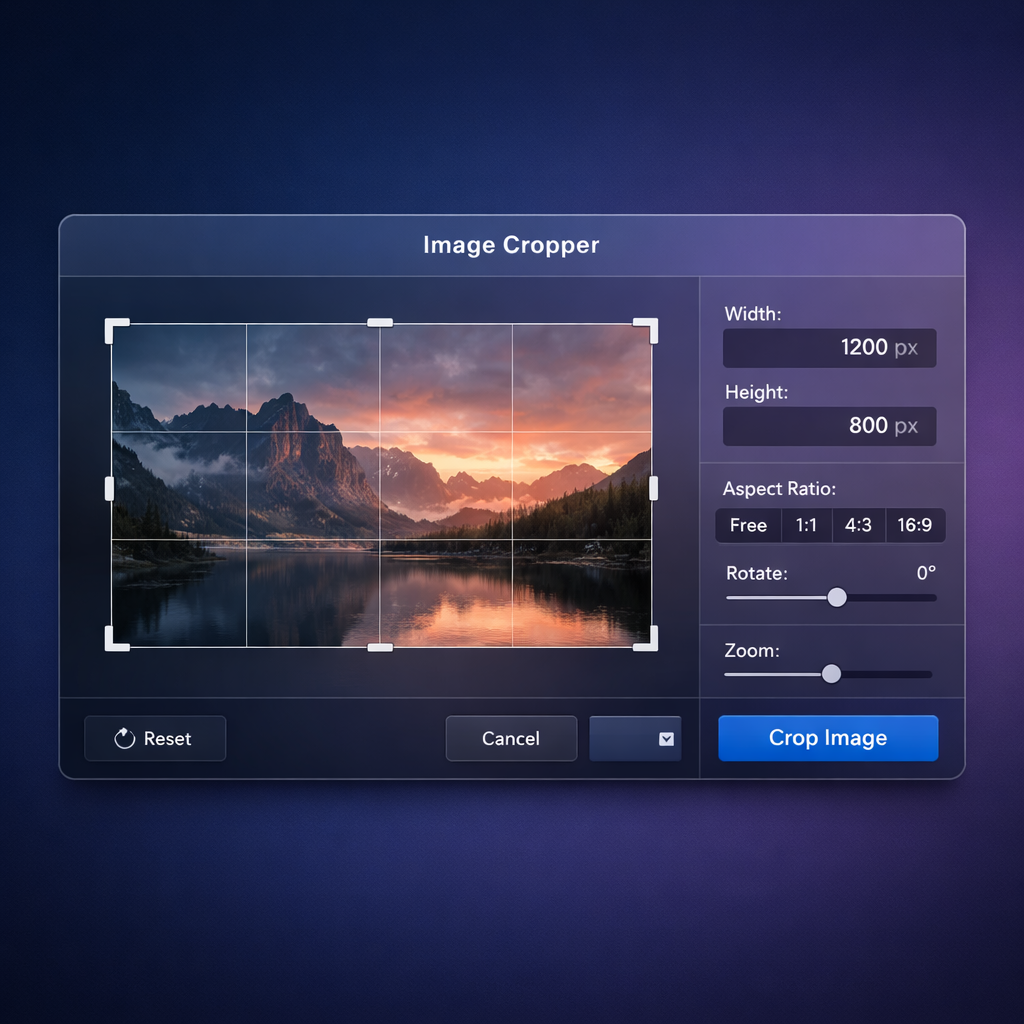Select the 1:1 aspect ratio option
The height and width of the screenshot is (1024, 1024).
pyautogui.click(x=807, y=525)
